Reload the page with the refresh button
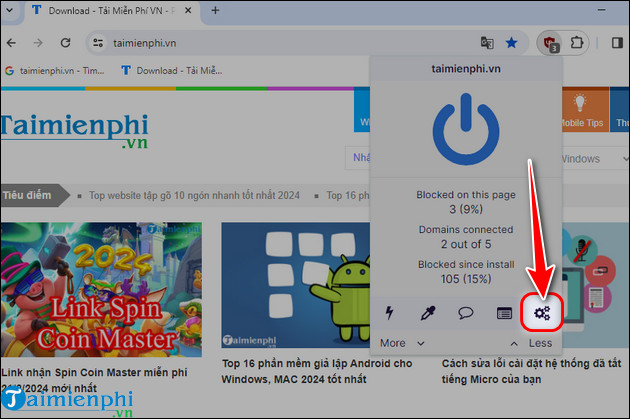 coord(65,43)
